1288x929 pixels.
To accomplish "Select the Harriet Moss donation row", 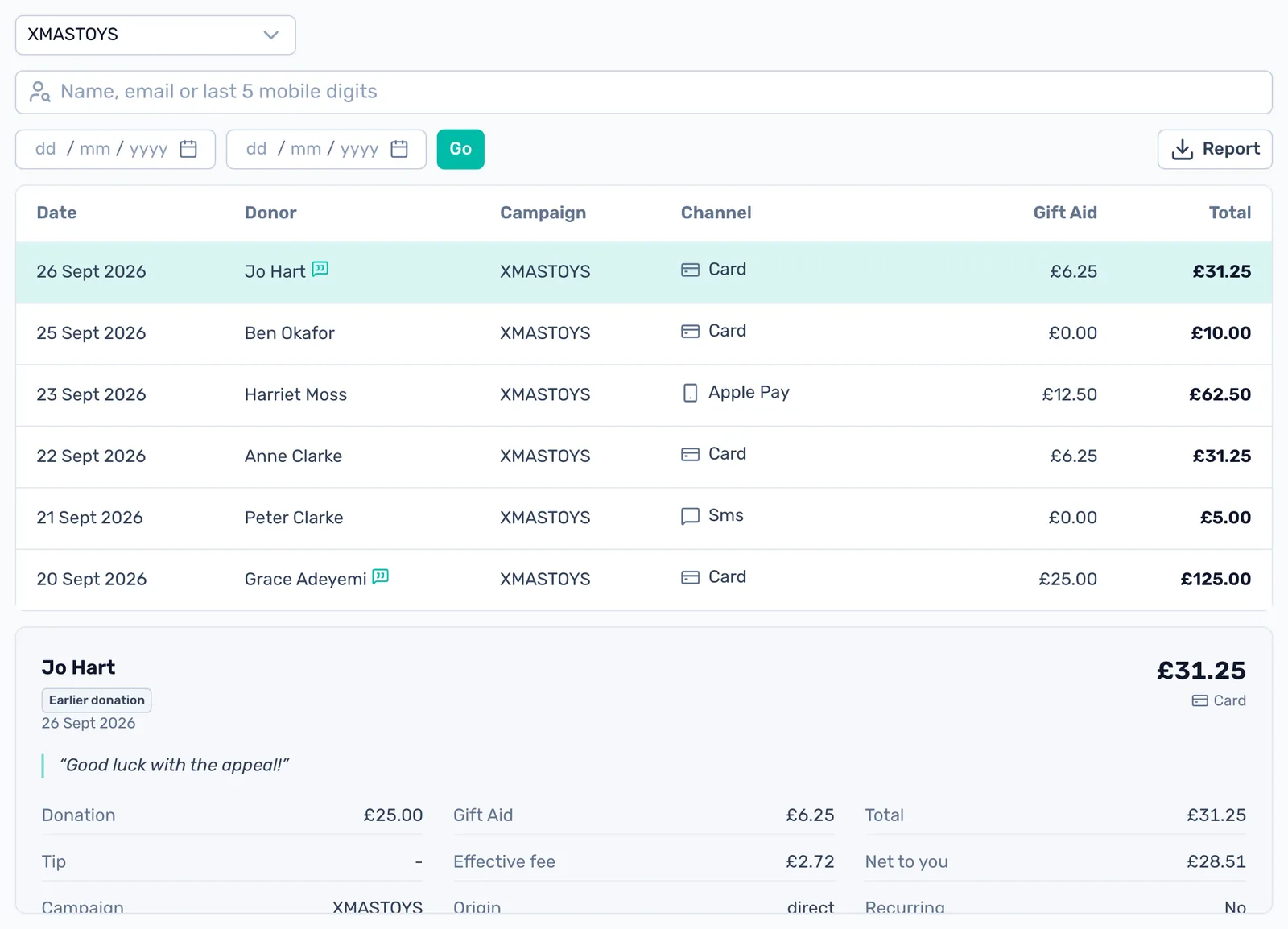I will pos(643,395).
